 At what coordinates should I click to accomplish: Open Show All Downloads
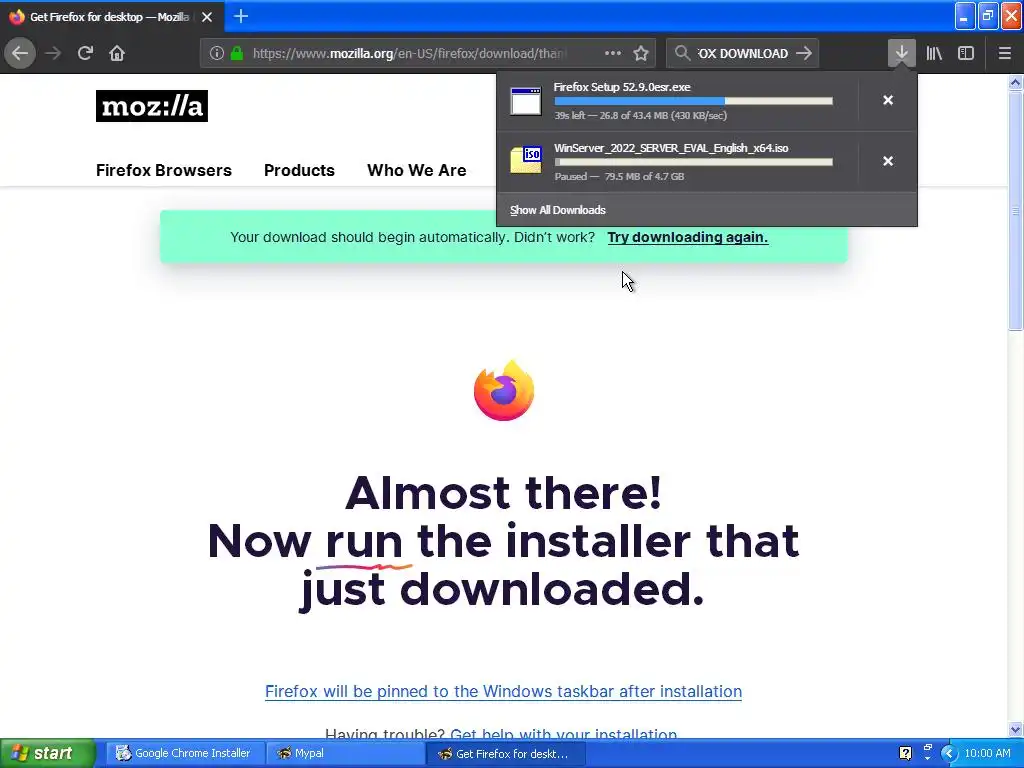(x=558, y=210)
